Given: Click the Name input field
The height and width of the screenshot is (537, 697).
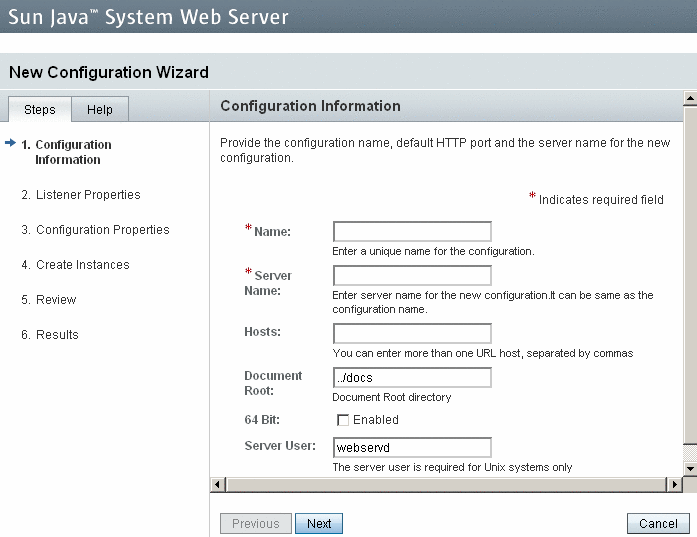Looking at the screenshot, I should 412,232.
